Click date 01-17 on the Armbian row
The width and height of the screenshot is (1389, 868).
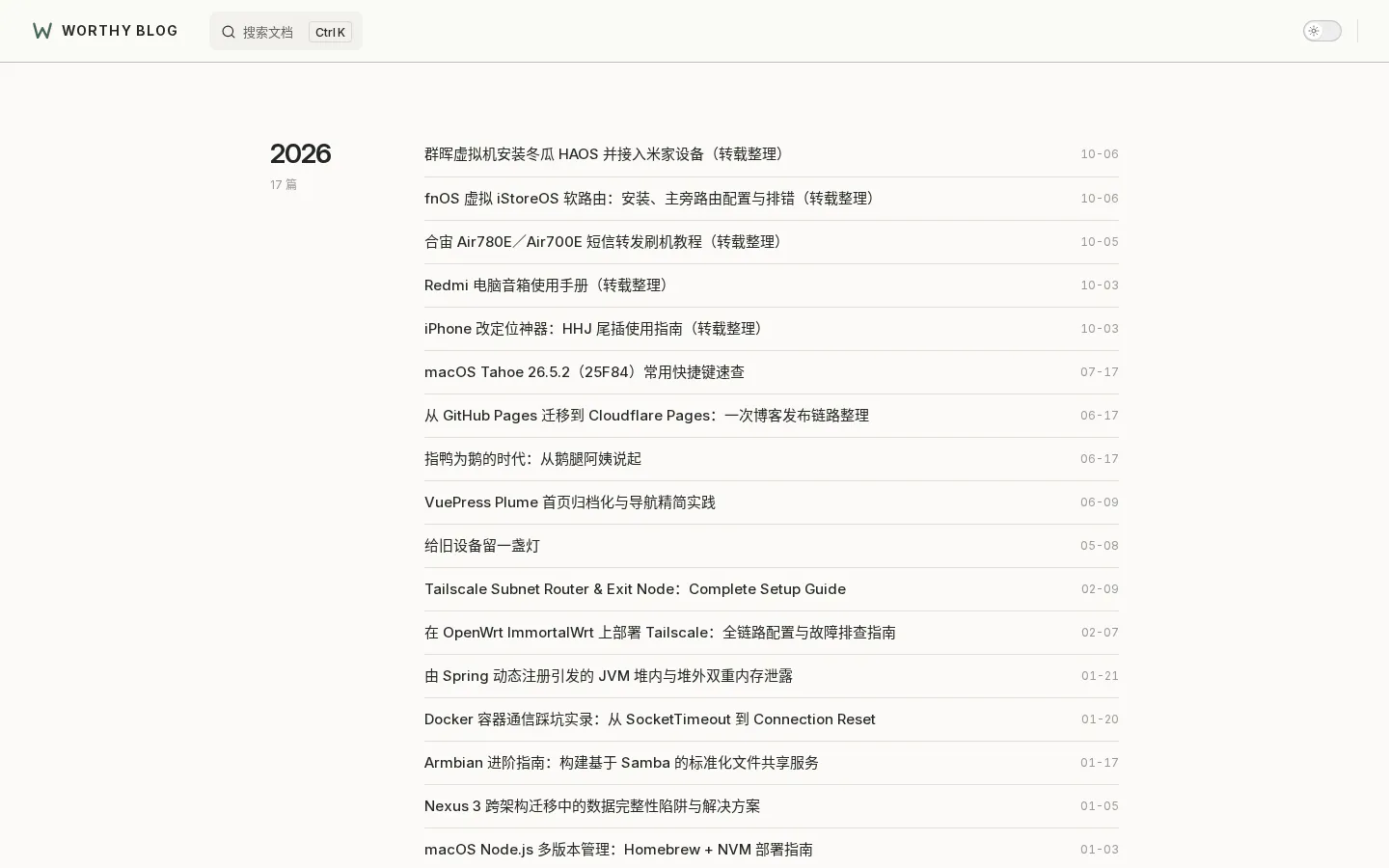[x=1100, y=763]
